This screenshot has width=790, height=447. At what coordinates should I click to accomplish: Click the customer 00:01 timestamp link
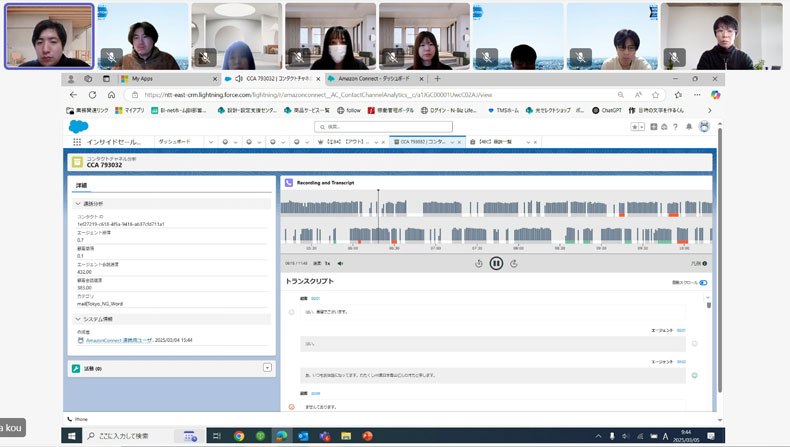(315, 298)
